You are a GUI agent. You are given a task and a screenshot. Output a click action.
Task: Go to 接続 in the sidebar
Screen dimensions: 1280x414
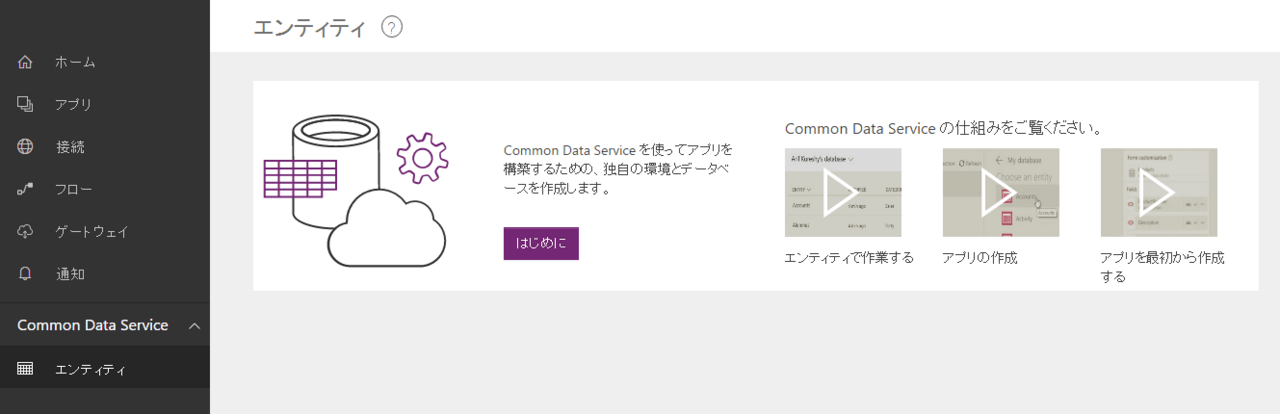[x=70, y=147]
